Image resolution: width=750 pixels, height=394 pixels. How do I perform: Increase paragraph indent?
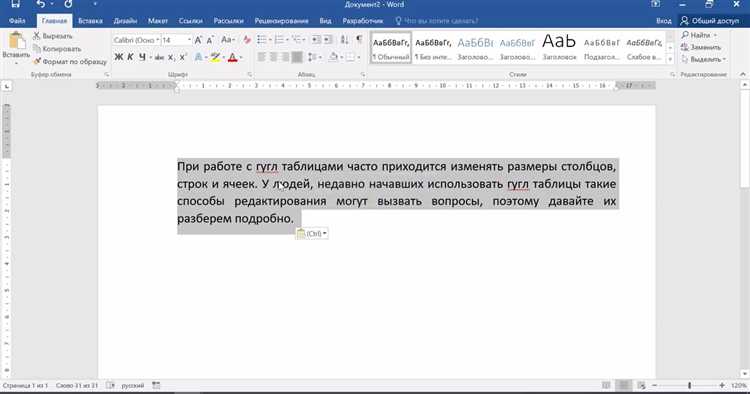[328, 40]
